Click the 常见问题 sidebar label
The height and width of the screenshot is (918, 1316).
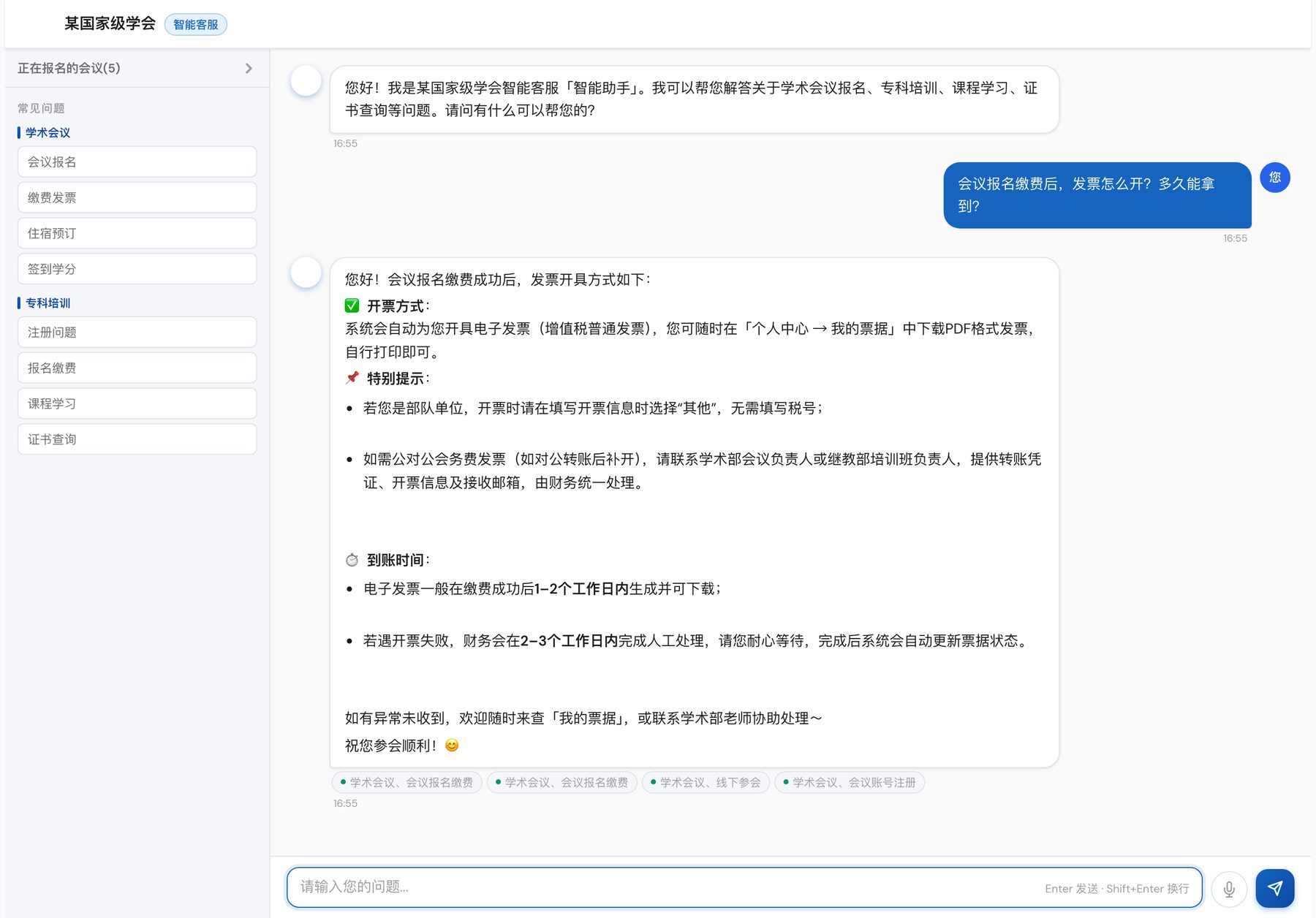tap(41, 108)
